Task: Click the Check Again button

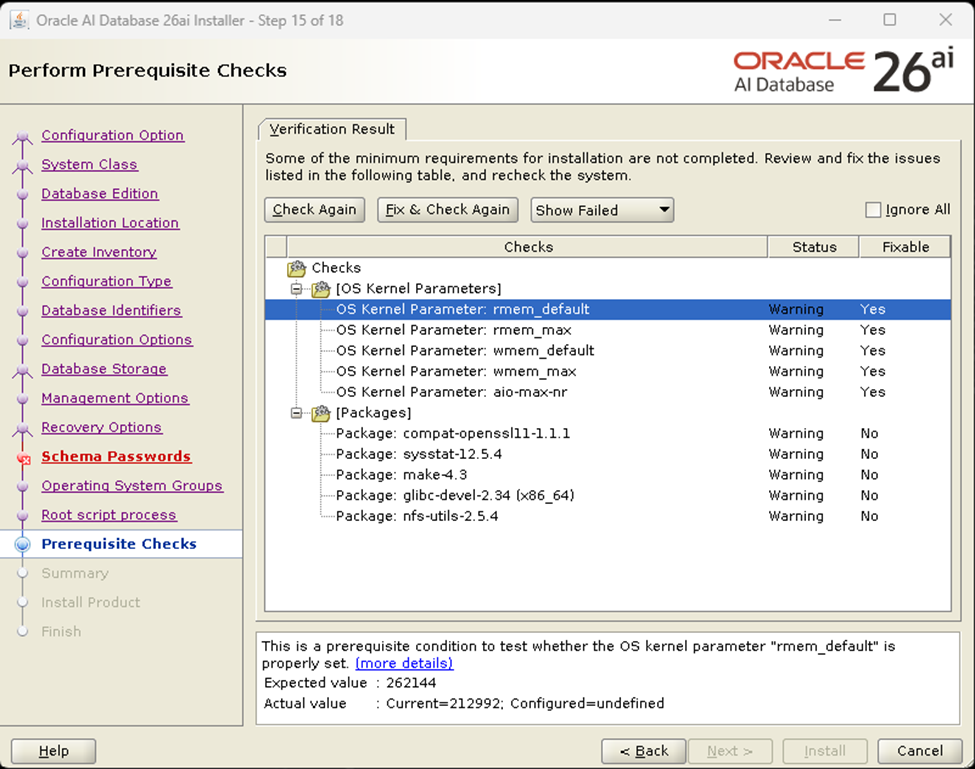Action: point(315,210)
